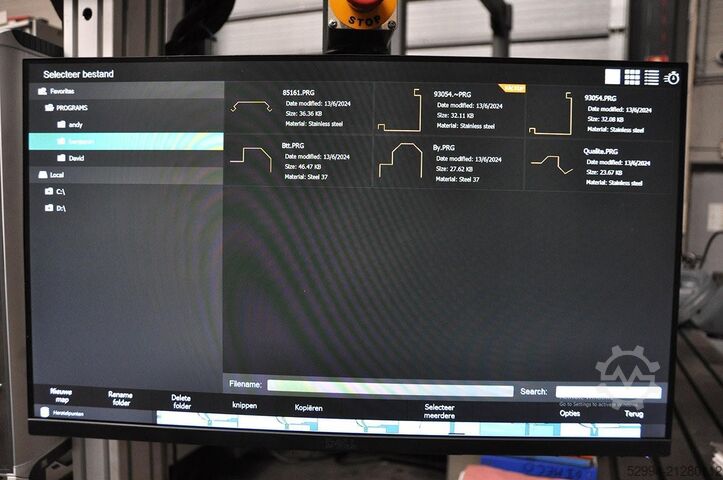The image size is (723, 480).
Task: Switch to grid thumbnail view icon
Action: coord(632,77)
